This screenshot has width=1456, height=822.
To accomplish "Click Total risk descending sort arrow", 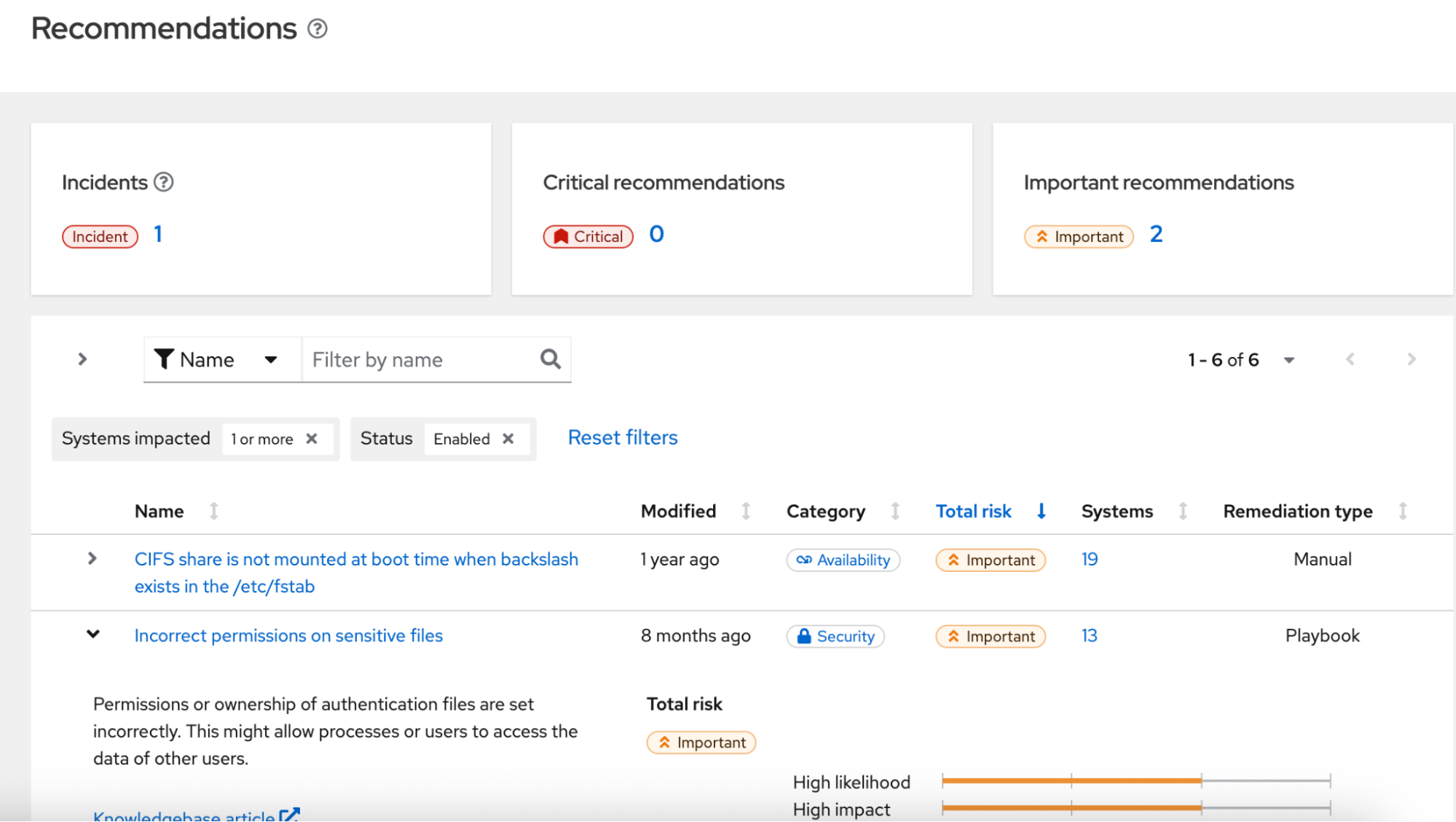I will coord(1041,512).
